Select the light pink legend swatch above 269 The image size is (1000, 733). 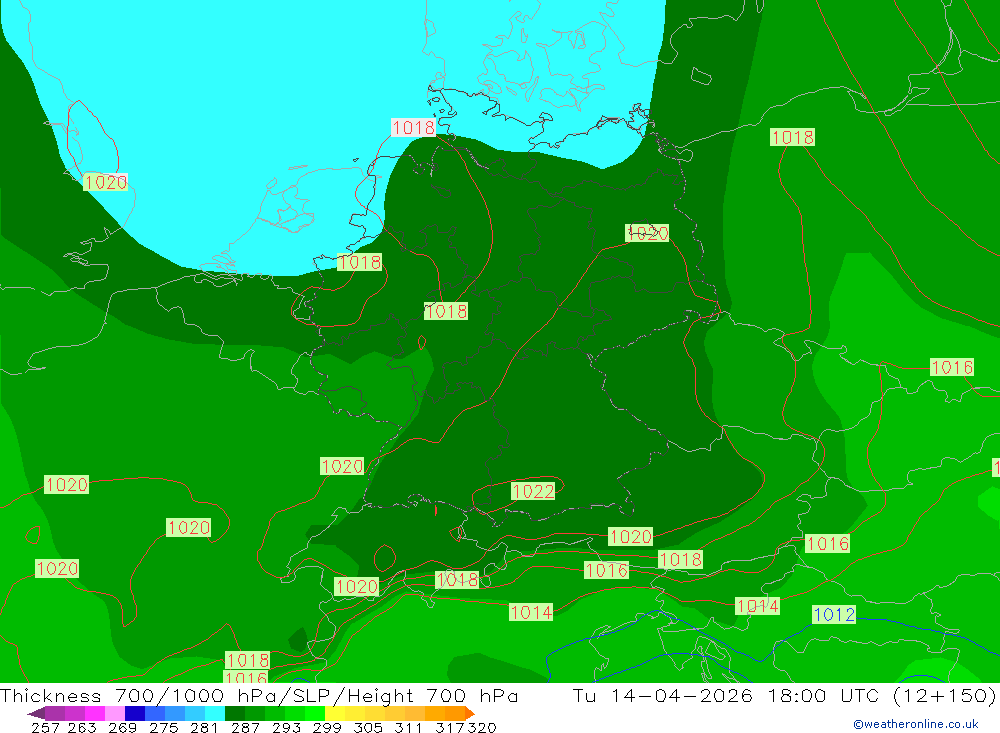(x=115, y=713)
